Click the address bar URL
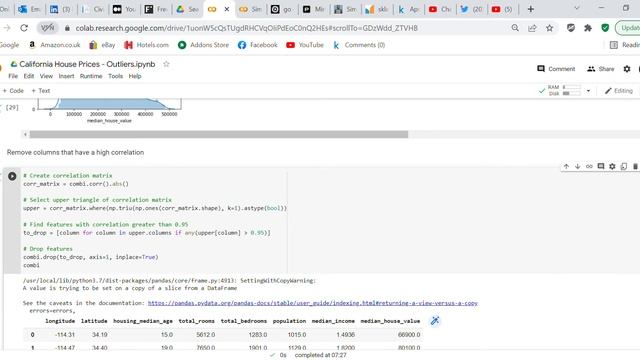 (247, 28)
